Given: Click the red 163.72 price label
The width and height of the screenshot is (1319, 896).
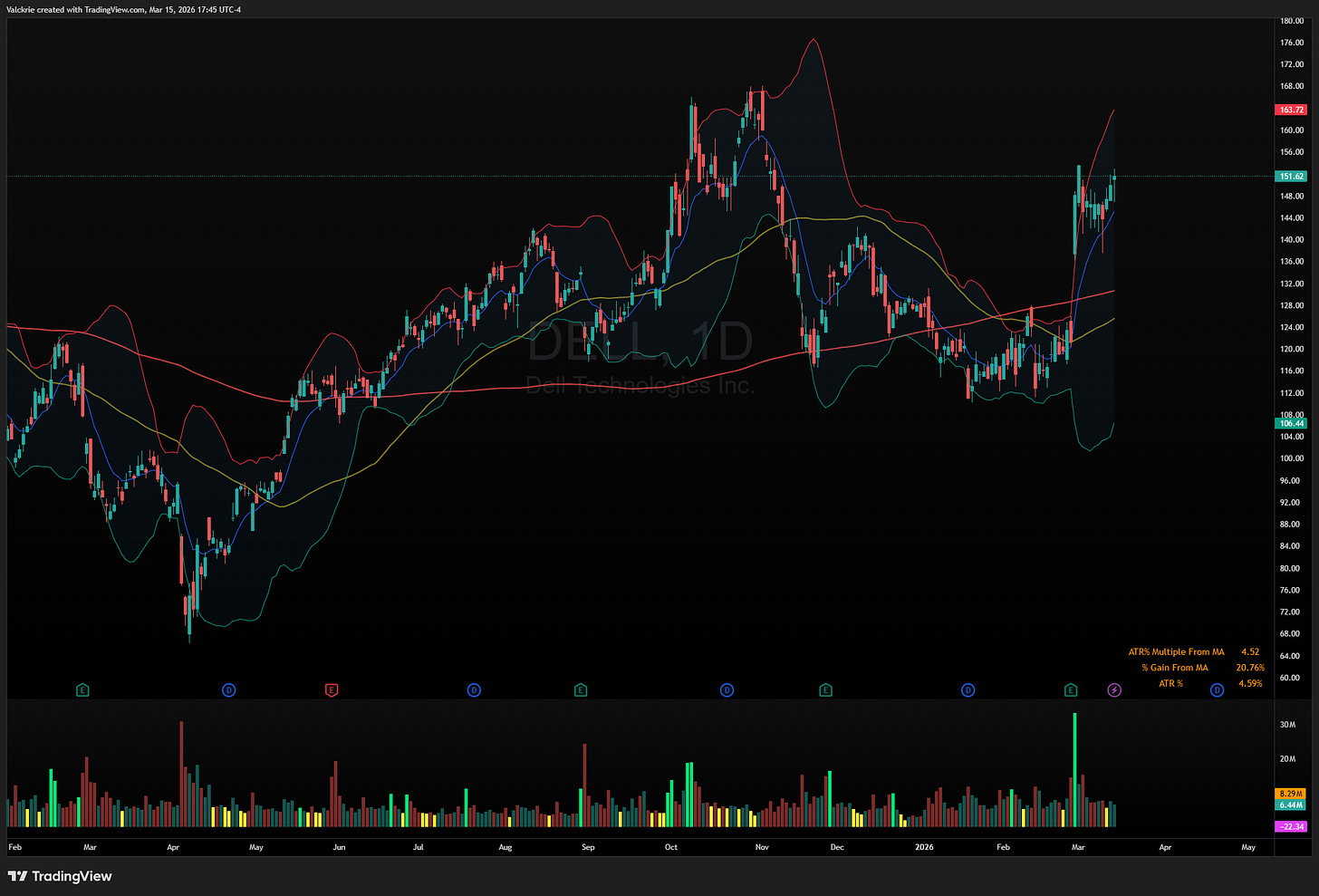Looking at the screenshot, I should coord(1291,110).
